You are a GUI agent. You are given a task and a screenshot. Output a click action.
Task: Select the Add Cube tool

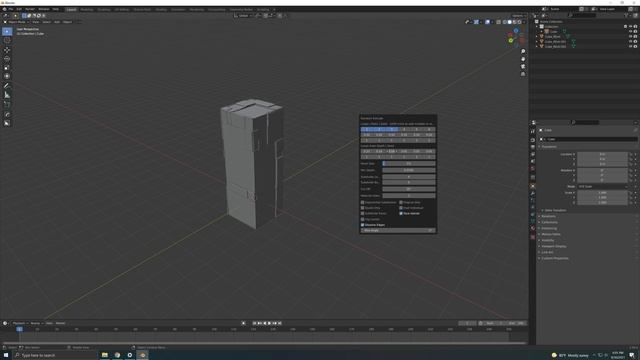pyautogui.click(x=7, y=104)
